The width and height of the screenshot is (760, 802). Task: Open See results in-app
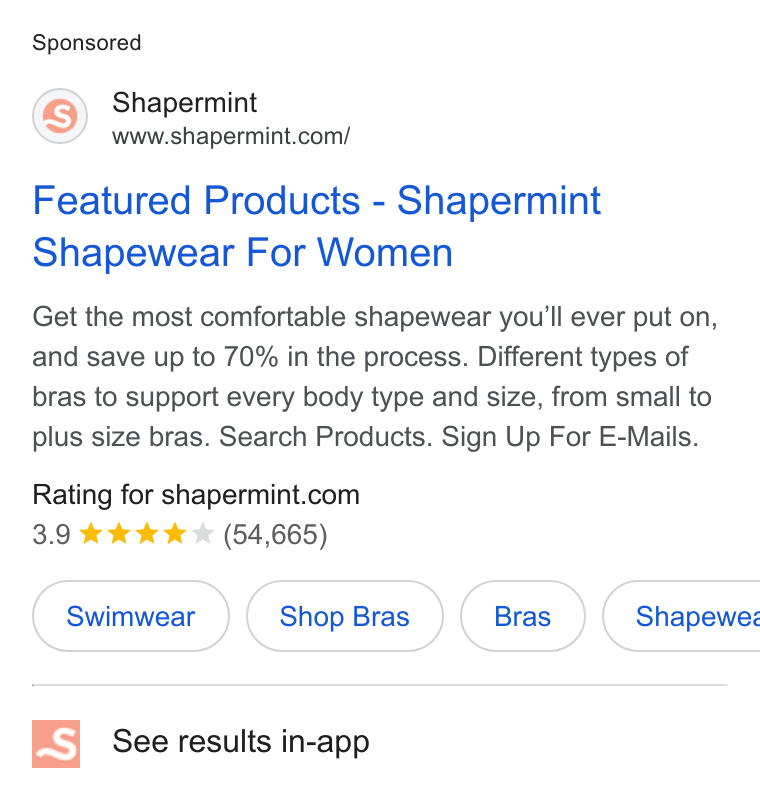[240, 742]
